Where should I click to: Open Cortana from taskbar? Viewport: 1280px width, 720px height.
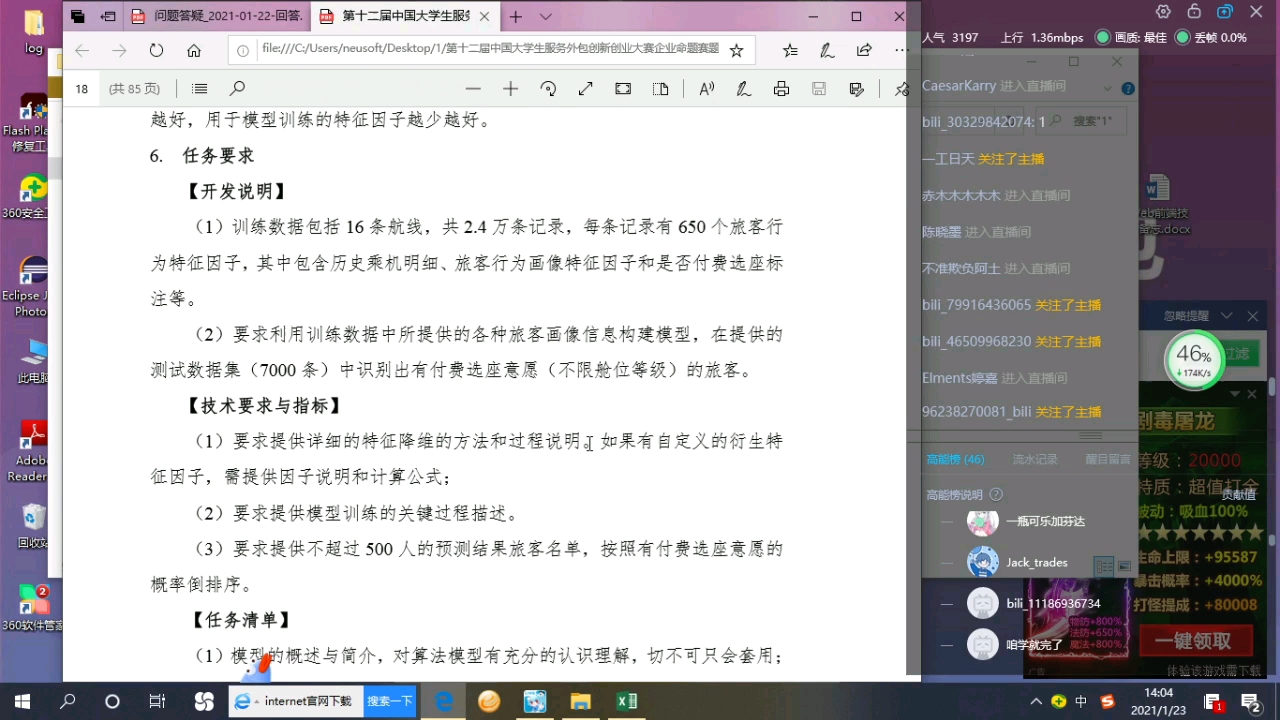click(112, 702)
